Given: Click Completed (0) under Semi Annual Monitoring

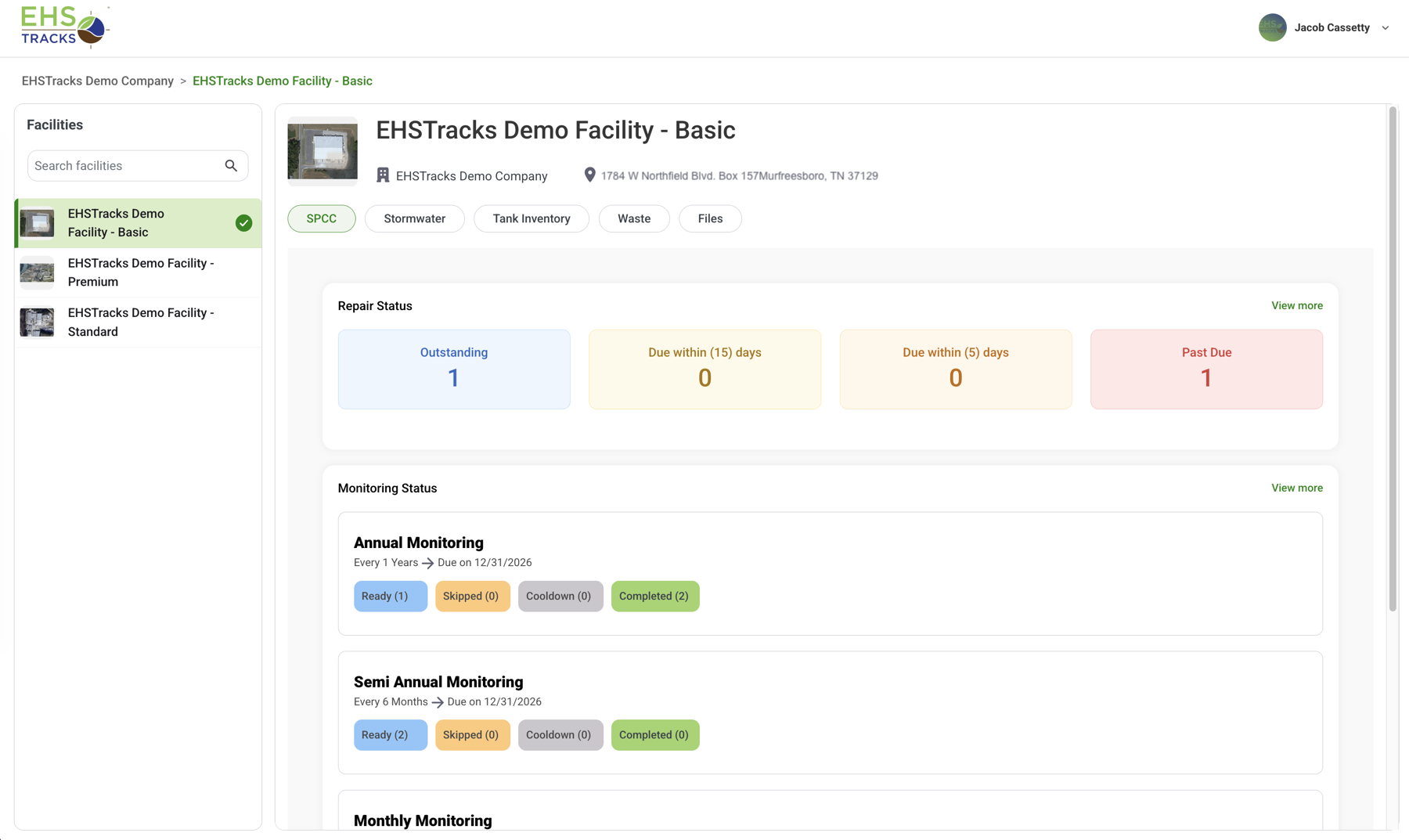Looking at the screenshot, I should [x=655, y=735].
